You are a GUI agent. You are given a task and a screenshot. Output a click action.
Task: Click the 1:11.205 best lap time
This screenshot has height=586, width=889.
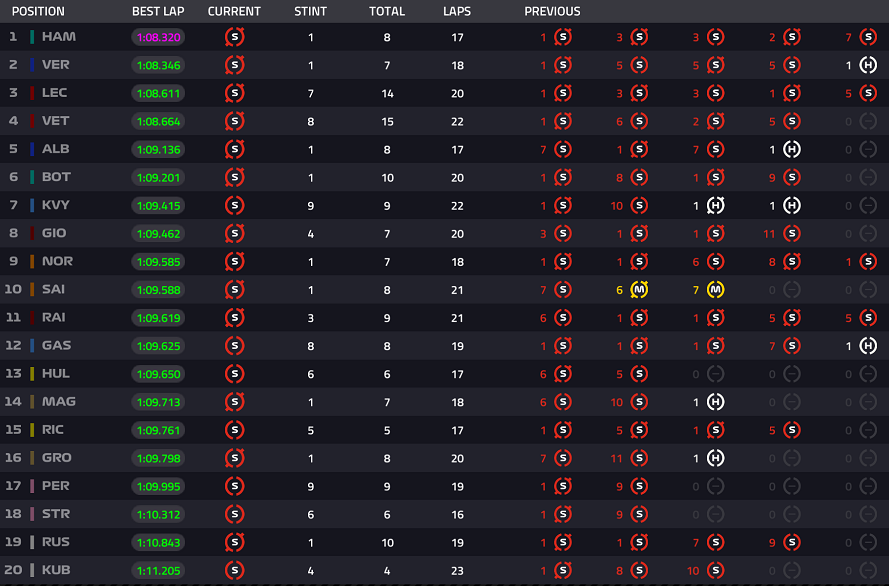157,571
